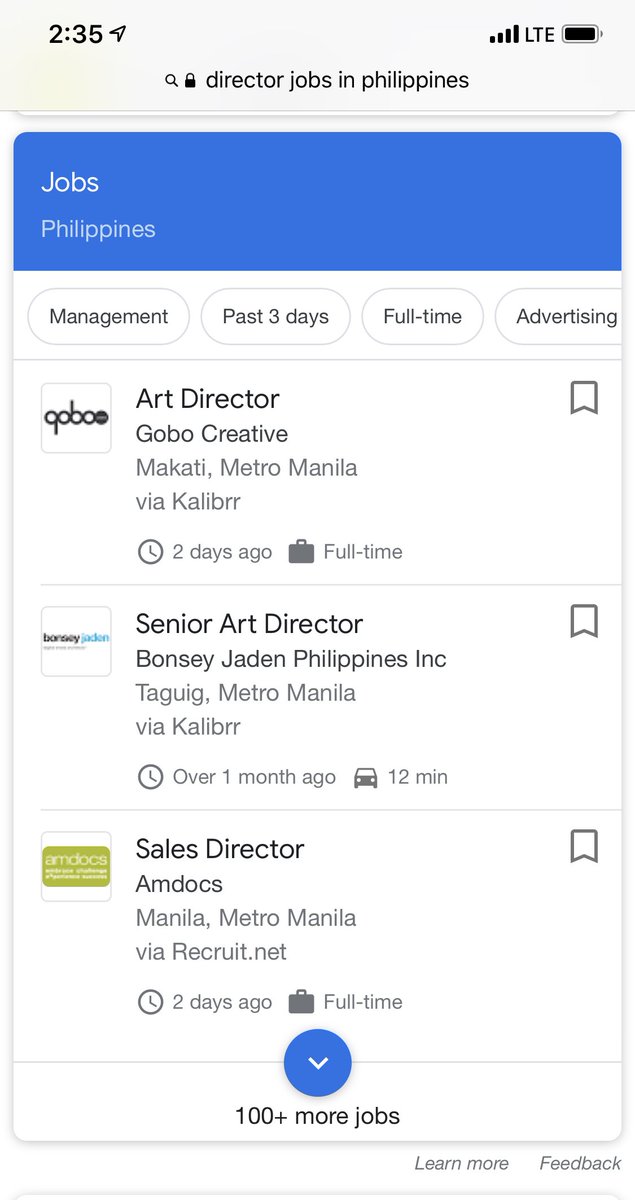Bookmark the Sales Director job at Amdocs
The image size is (635, 1200).
point(584,846)
